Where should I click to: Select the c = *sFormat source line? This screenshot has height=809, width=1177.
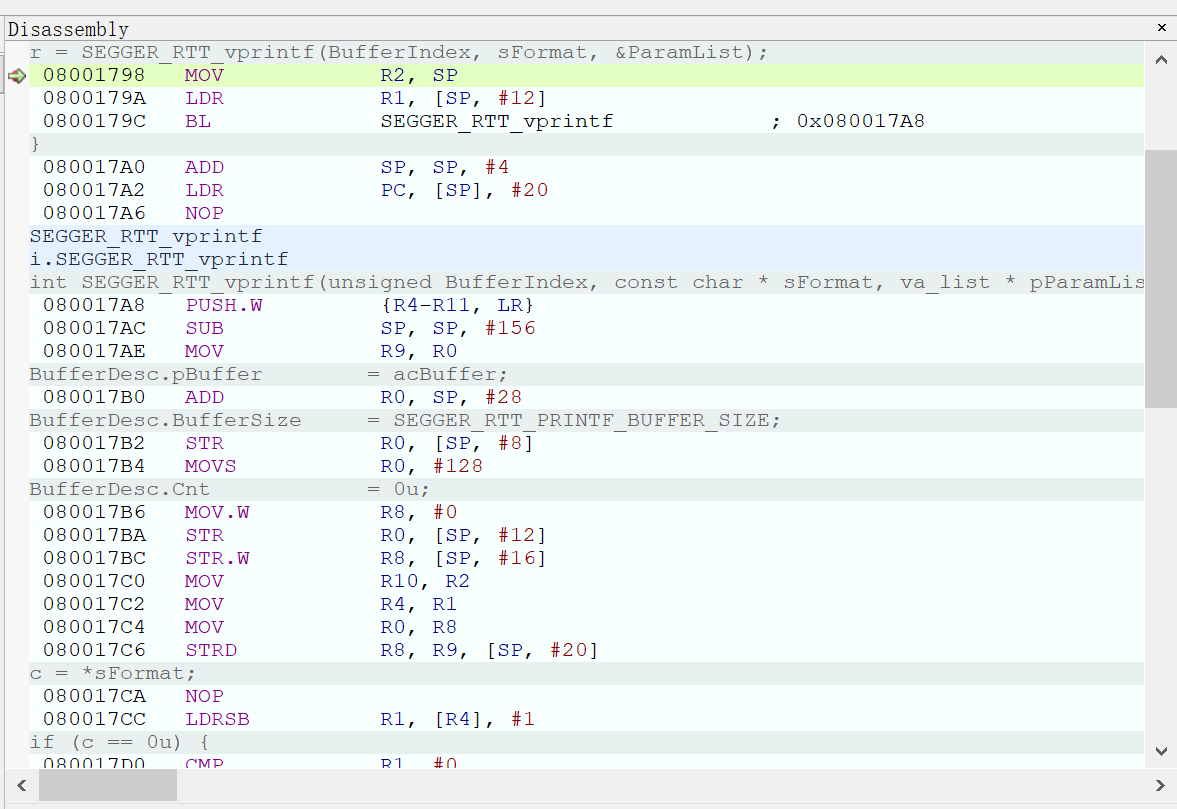pos(113,673)
